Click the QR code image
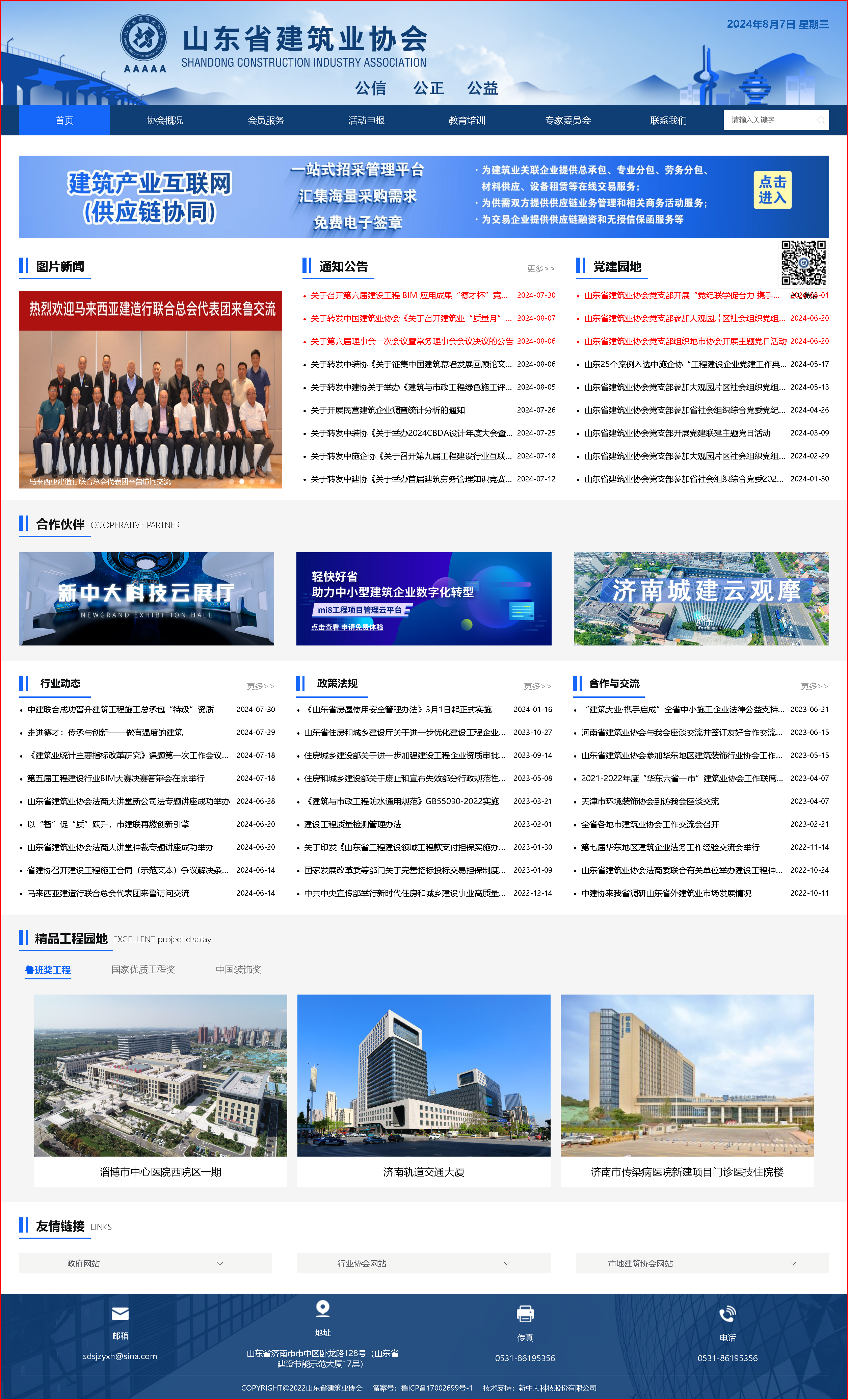 pos(803,263)
